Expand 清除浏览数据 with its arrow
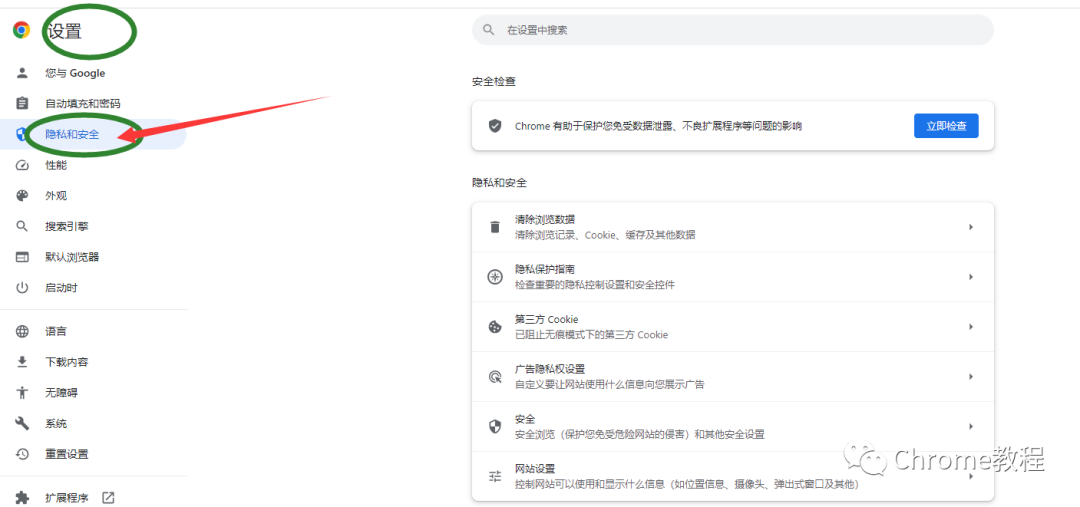Viewport: 1080px width, 507px height. [970, 227]
